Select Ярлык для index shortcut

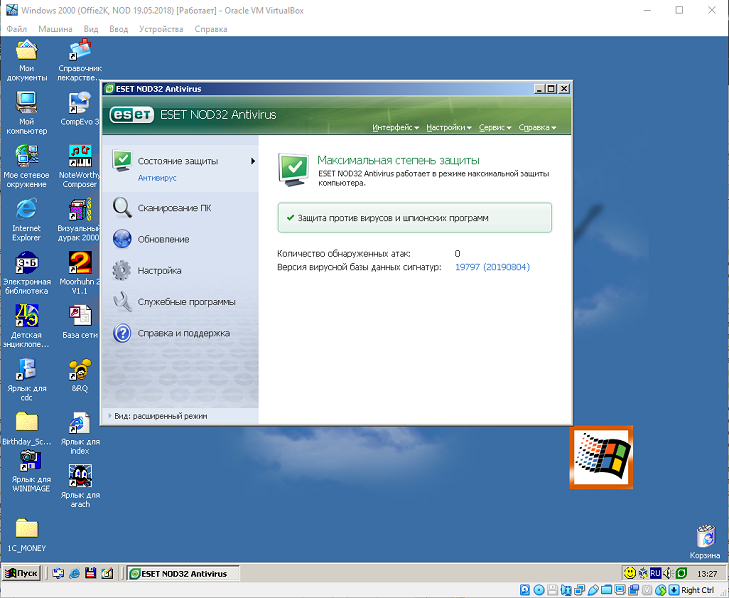pyautogui.click(x=80, y=433)
